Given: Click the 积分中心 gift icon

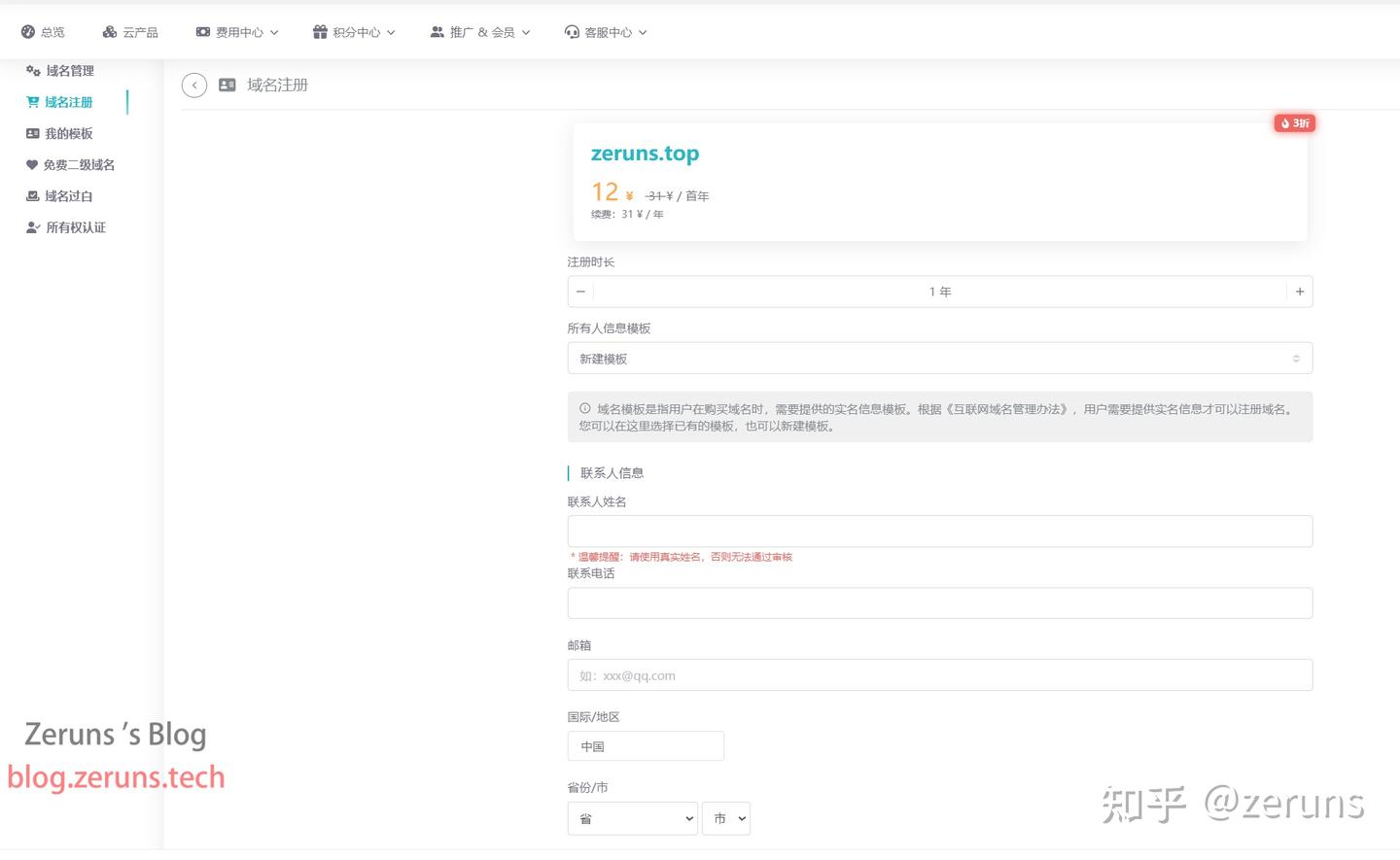Looking at the screenshot, I should point(320,32).
